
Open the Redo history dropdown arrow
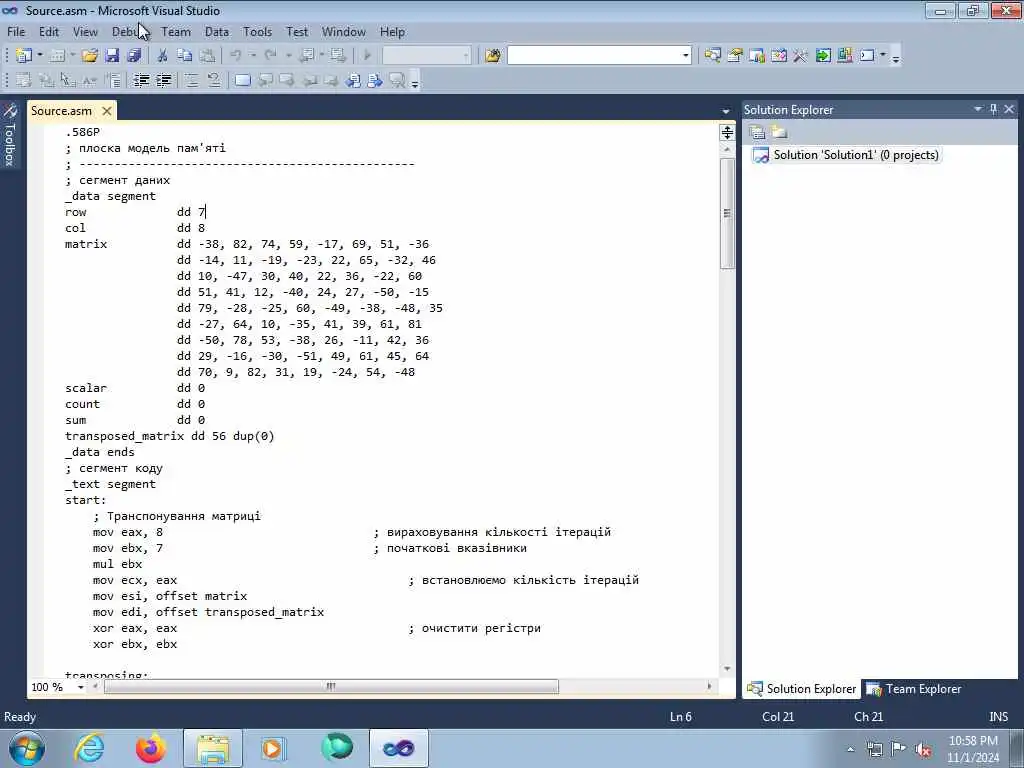point(287,56)
